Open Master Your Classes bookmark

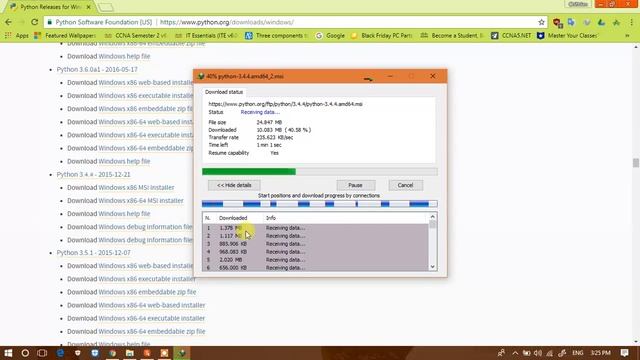coord(568,36)
